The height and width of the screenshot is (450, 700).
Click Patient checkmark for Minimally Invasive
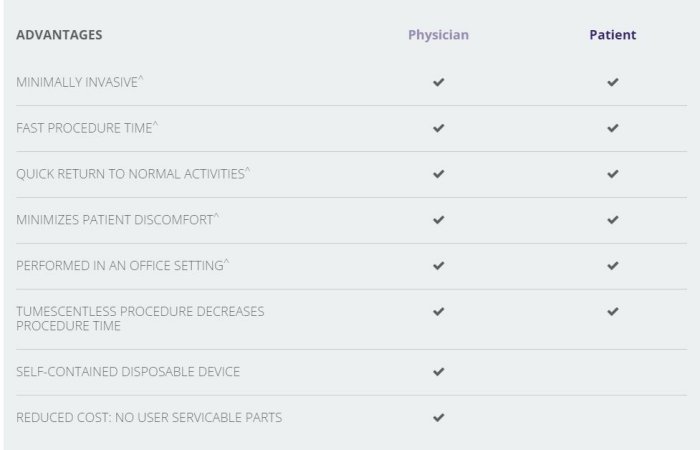613,82
